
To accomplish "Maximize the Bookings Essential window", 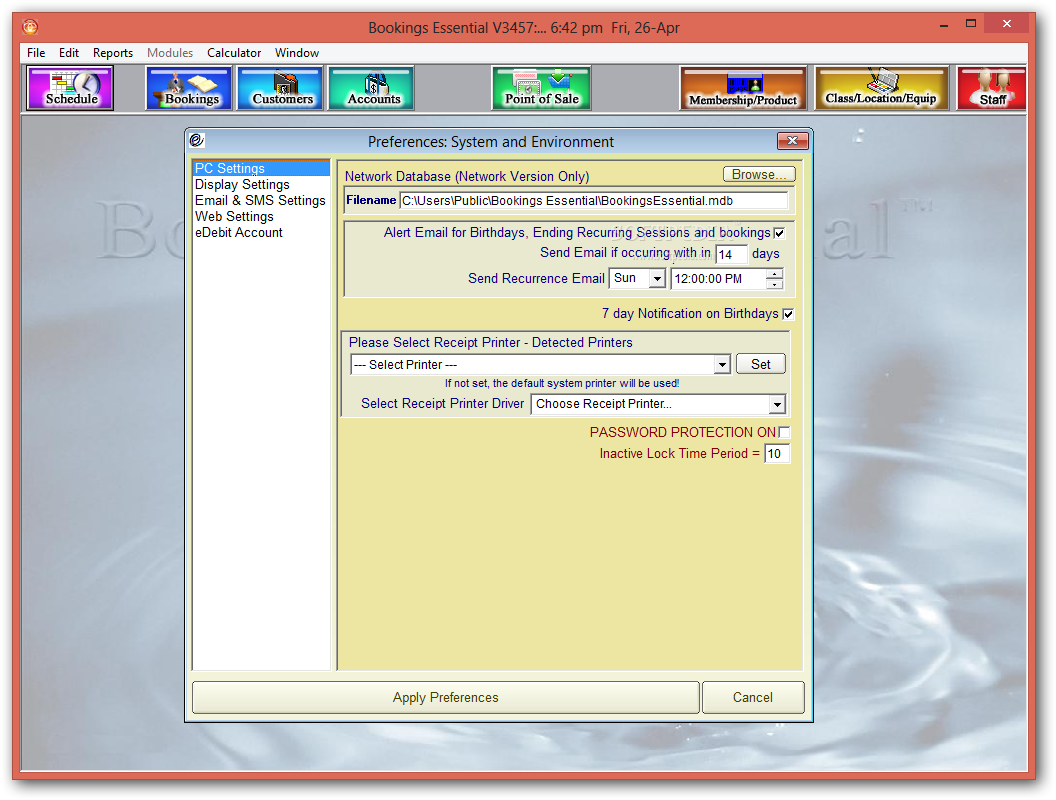I will [x=970, y=24].
